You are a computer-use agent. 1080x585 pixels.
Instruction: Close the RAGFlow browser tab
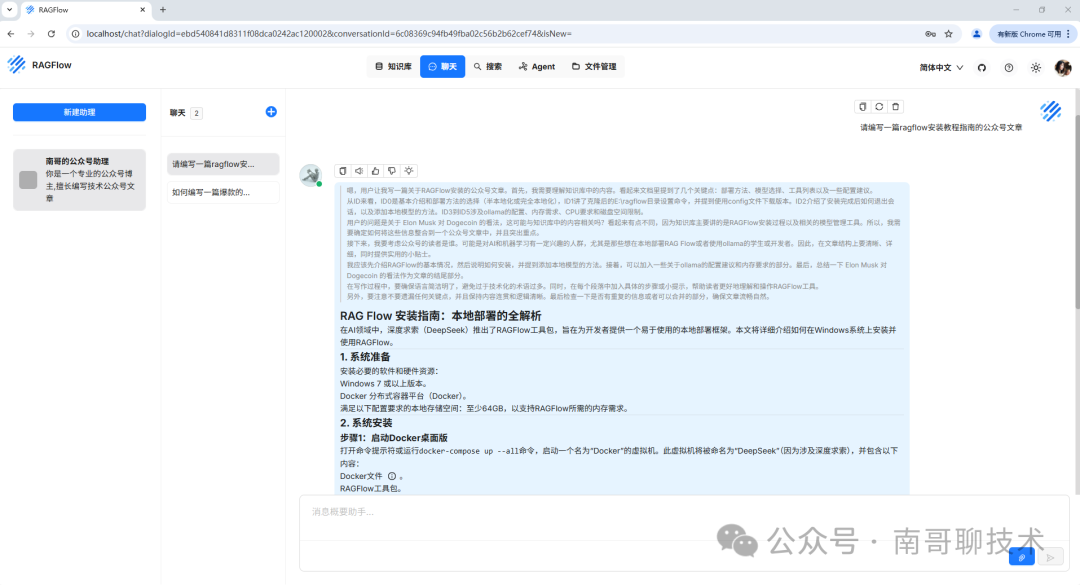coord(143,10)
